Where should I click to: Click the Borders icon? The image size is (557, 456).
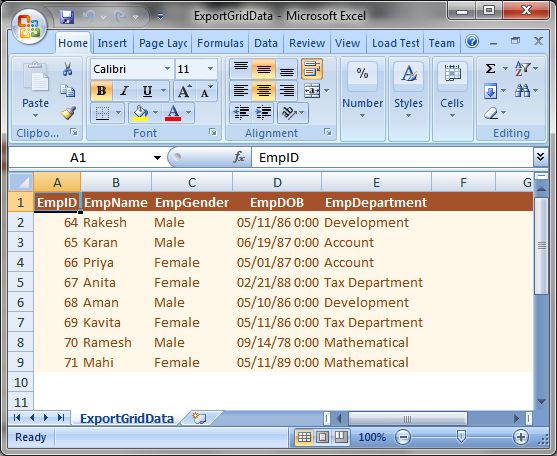coord(102,113)
